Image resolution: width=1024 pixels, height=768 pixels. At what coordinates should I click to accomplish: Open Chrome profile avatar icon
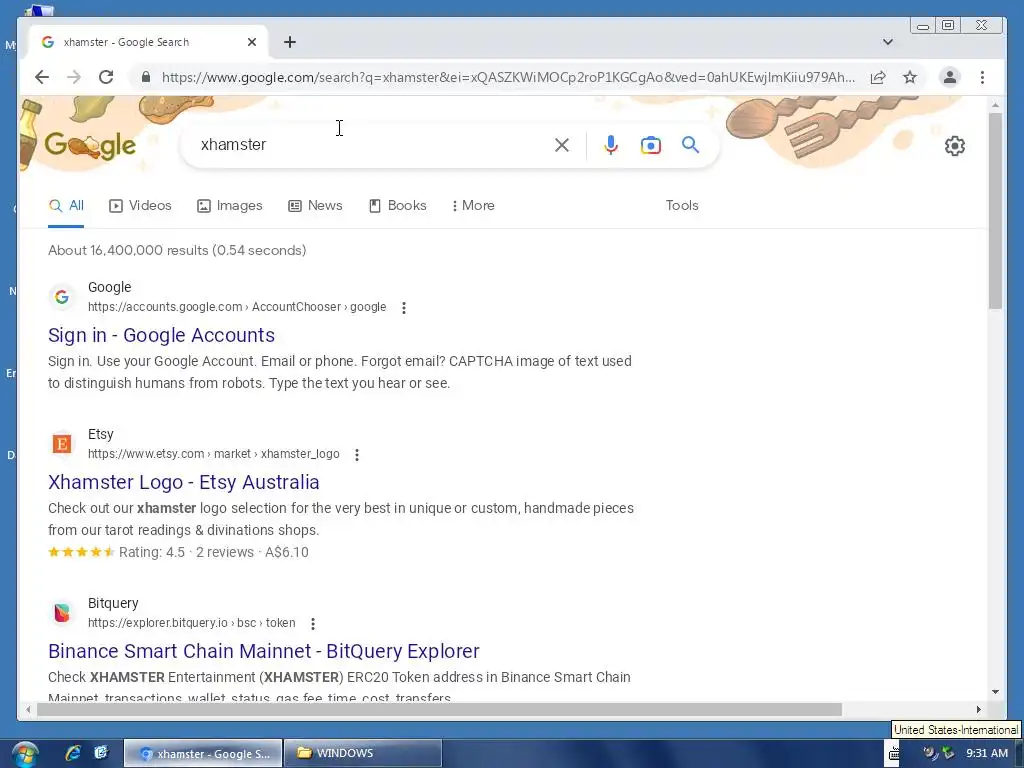coord(950,77)
